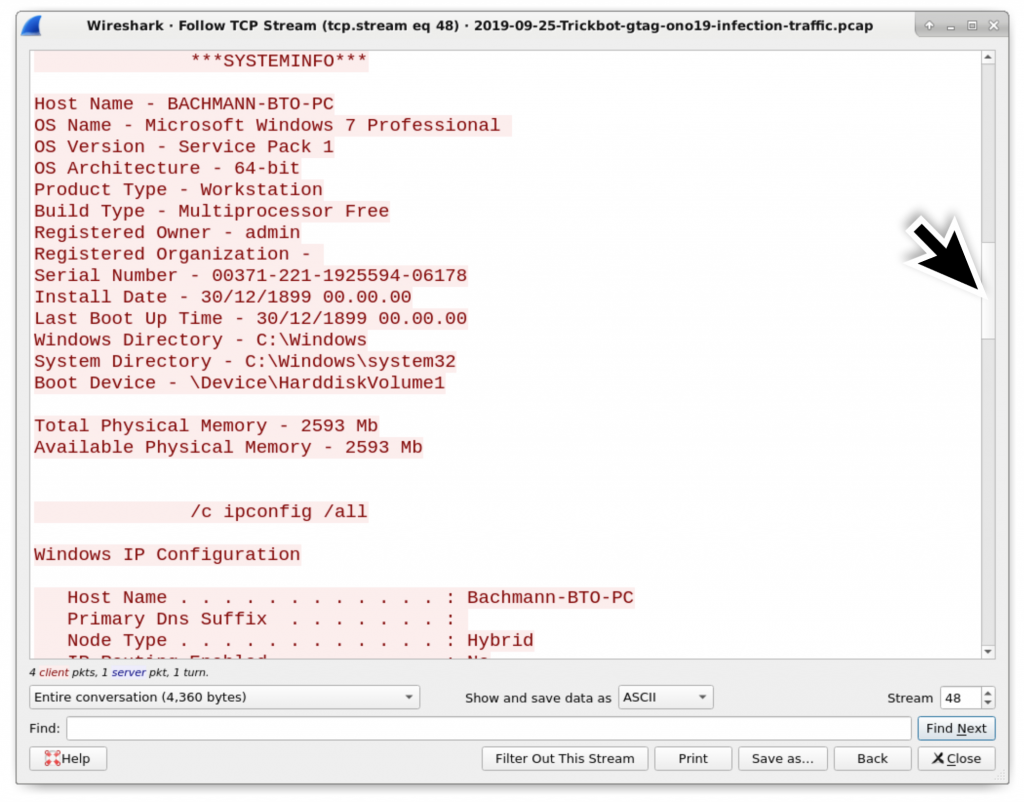Click the packet summary status text
Image resolution: width=1024 pixels, height=802 pixels.
pyautogui.click(x=119, y=672)
